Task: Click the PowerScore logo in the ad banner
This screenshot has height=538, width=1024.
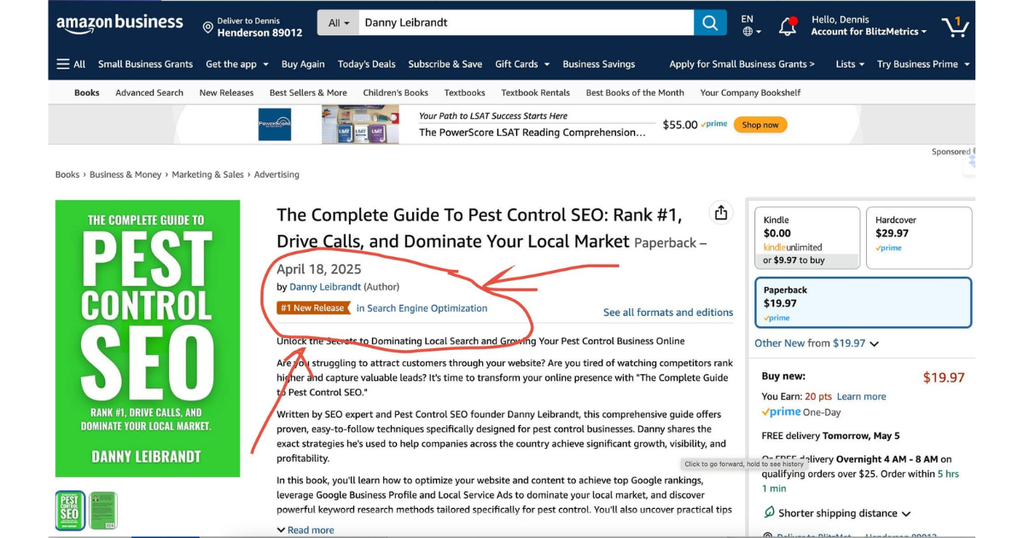Action: 274,124
